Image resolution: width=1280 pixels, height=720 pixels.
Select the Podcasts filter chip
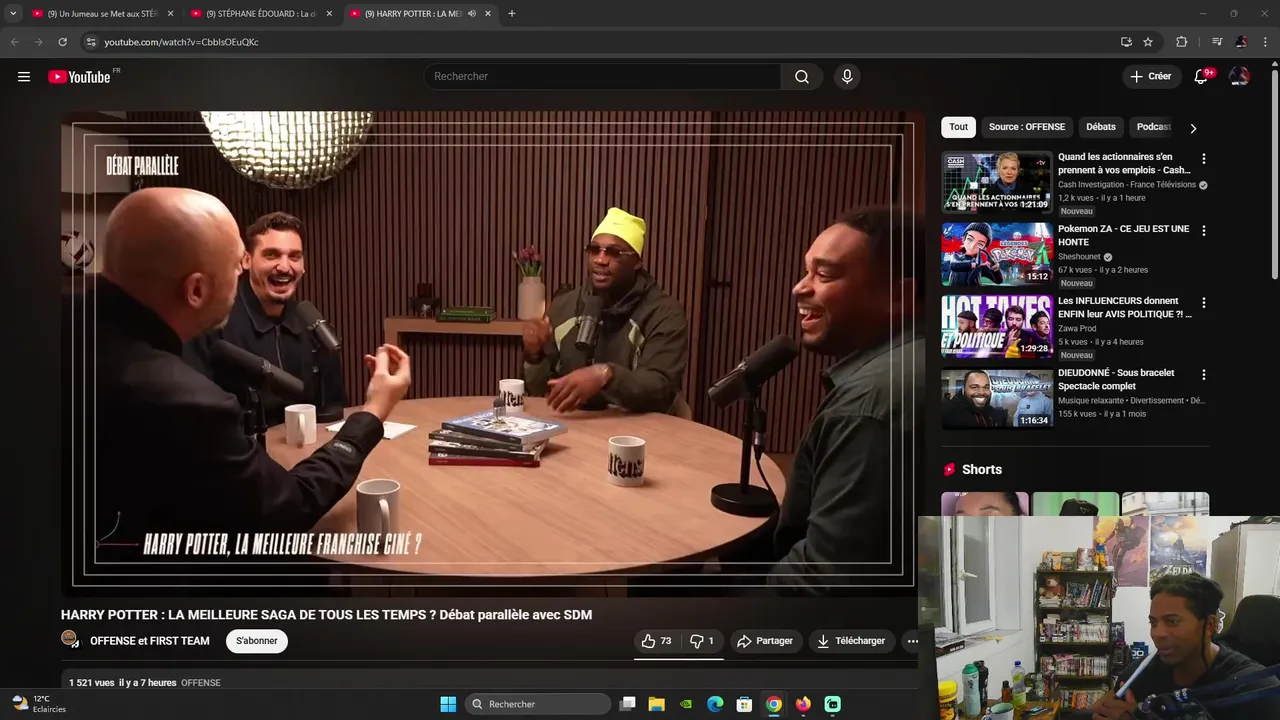tap(1152, 127)
